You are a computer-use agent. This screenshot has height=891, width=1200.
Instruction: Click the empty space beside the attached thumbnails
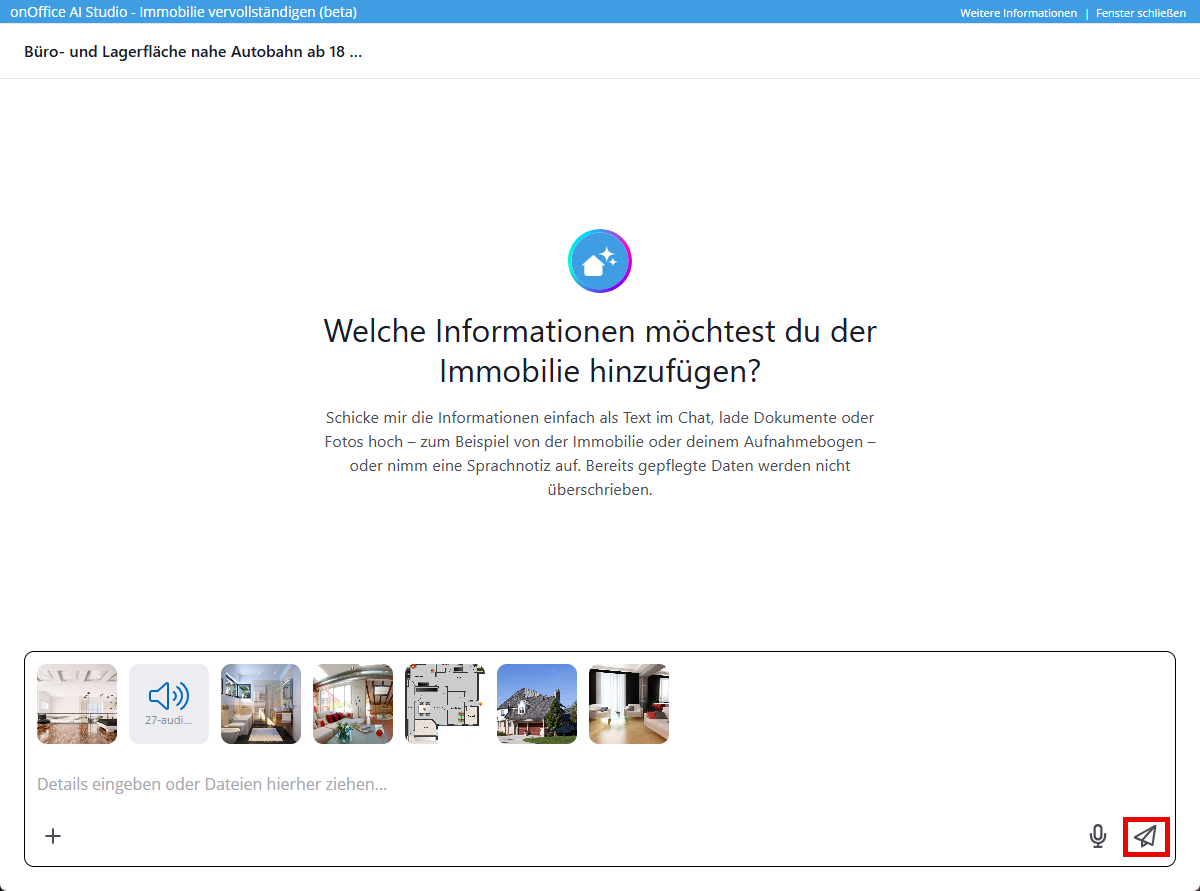click(900, 704)
